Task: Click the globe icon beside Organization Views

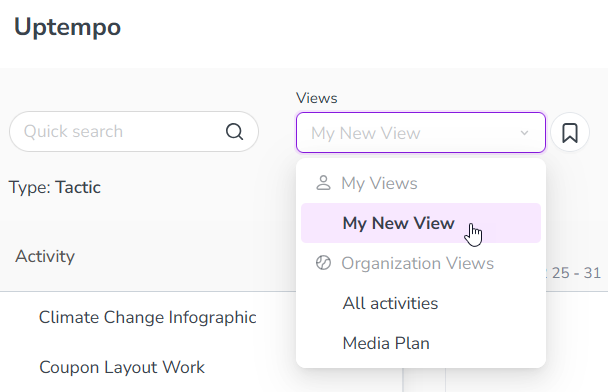Action: (323, 263)
